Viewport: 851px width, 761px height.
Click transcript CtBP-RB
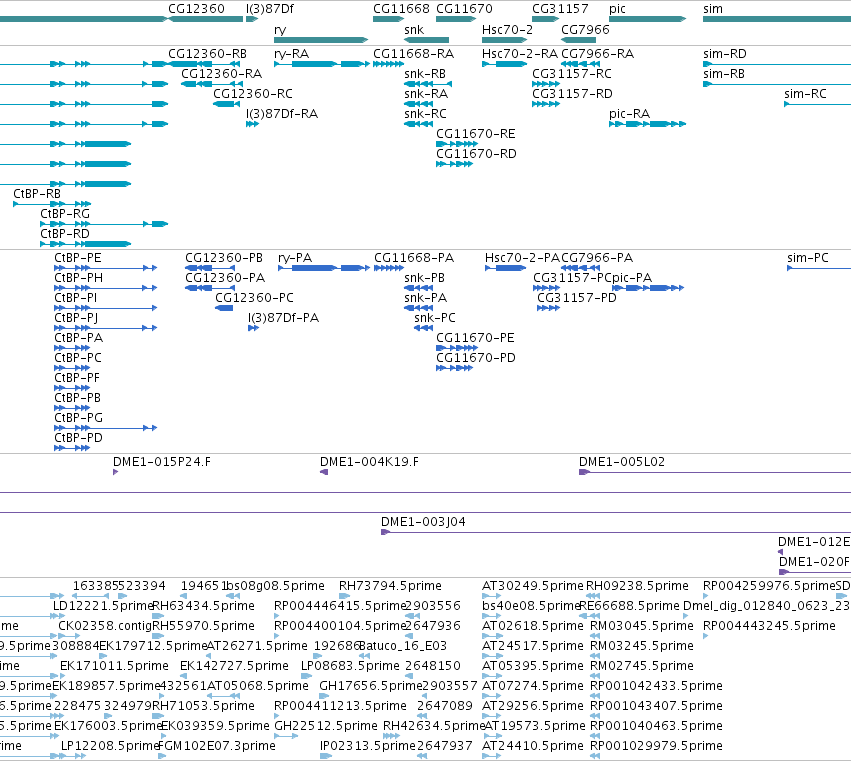tap(37, 194)
